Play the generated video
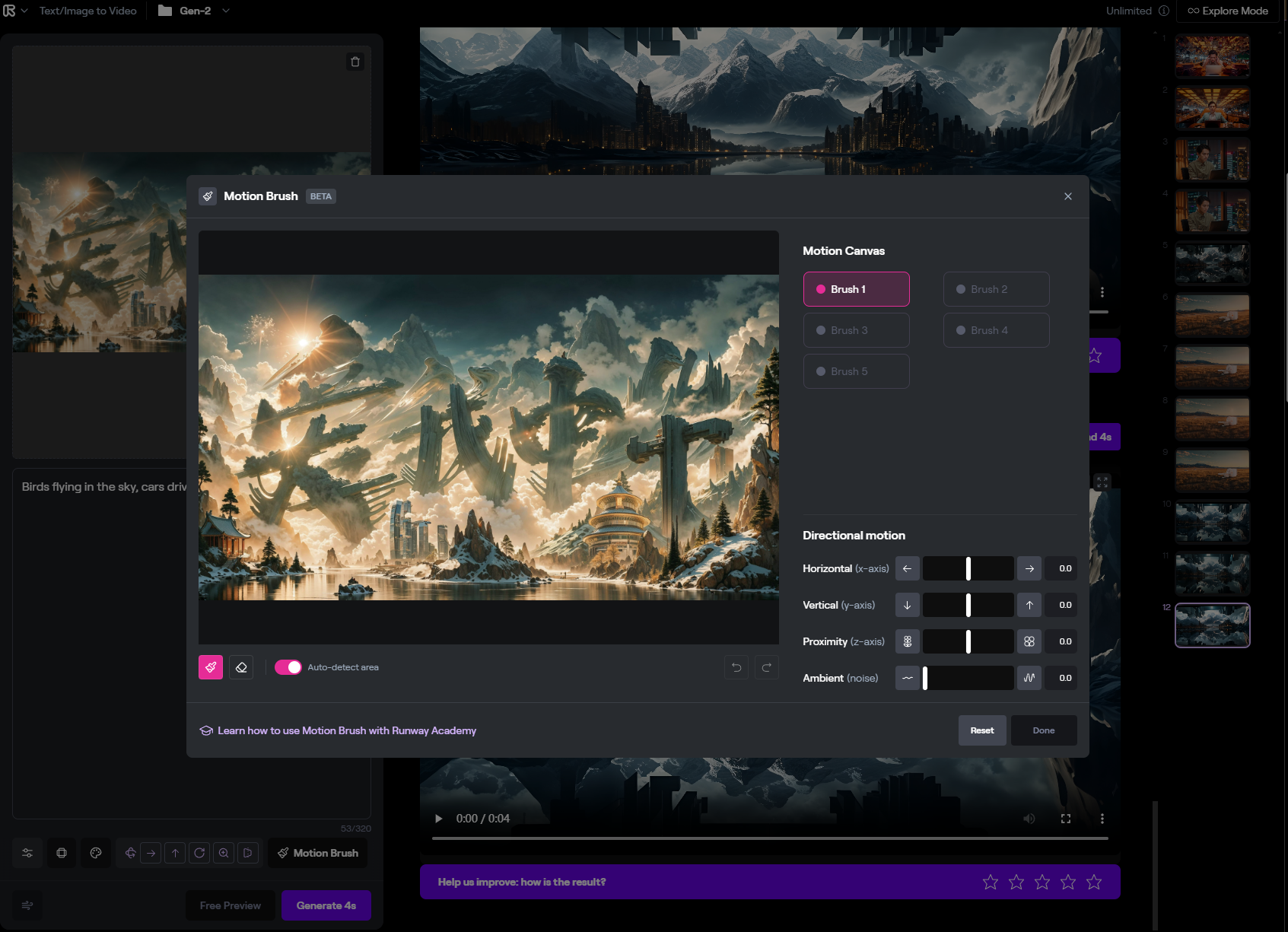 click(438, 819)
